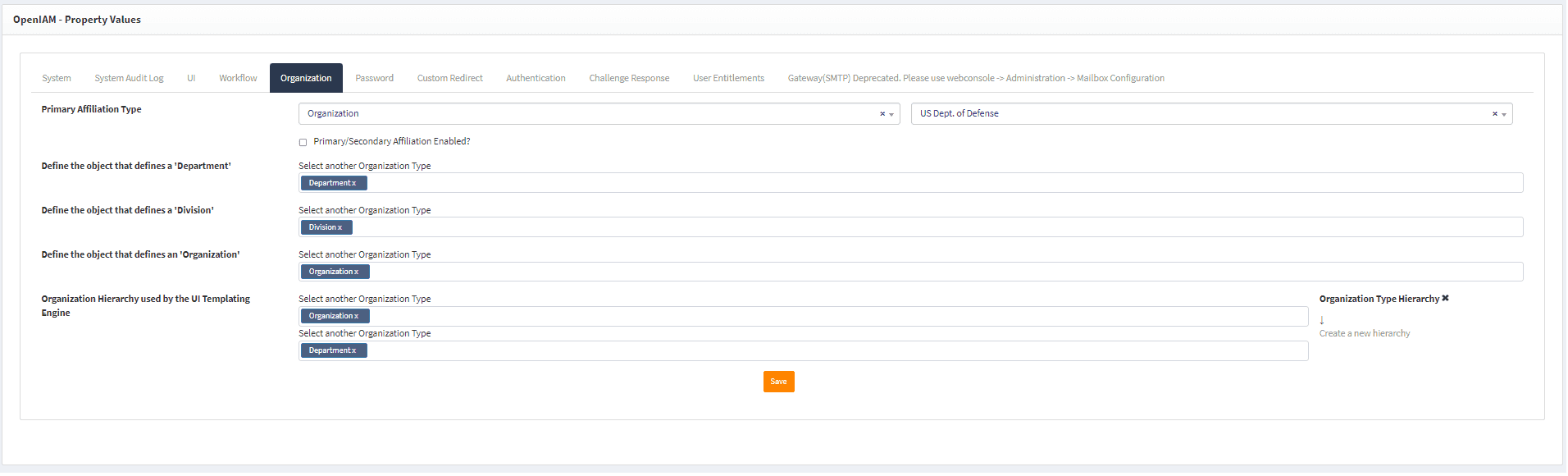Enable Primary/Secondary Affiliation checkbox

pyautogui.click(x=303, y=142)
